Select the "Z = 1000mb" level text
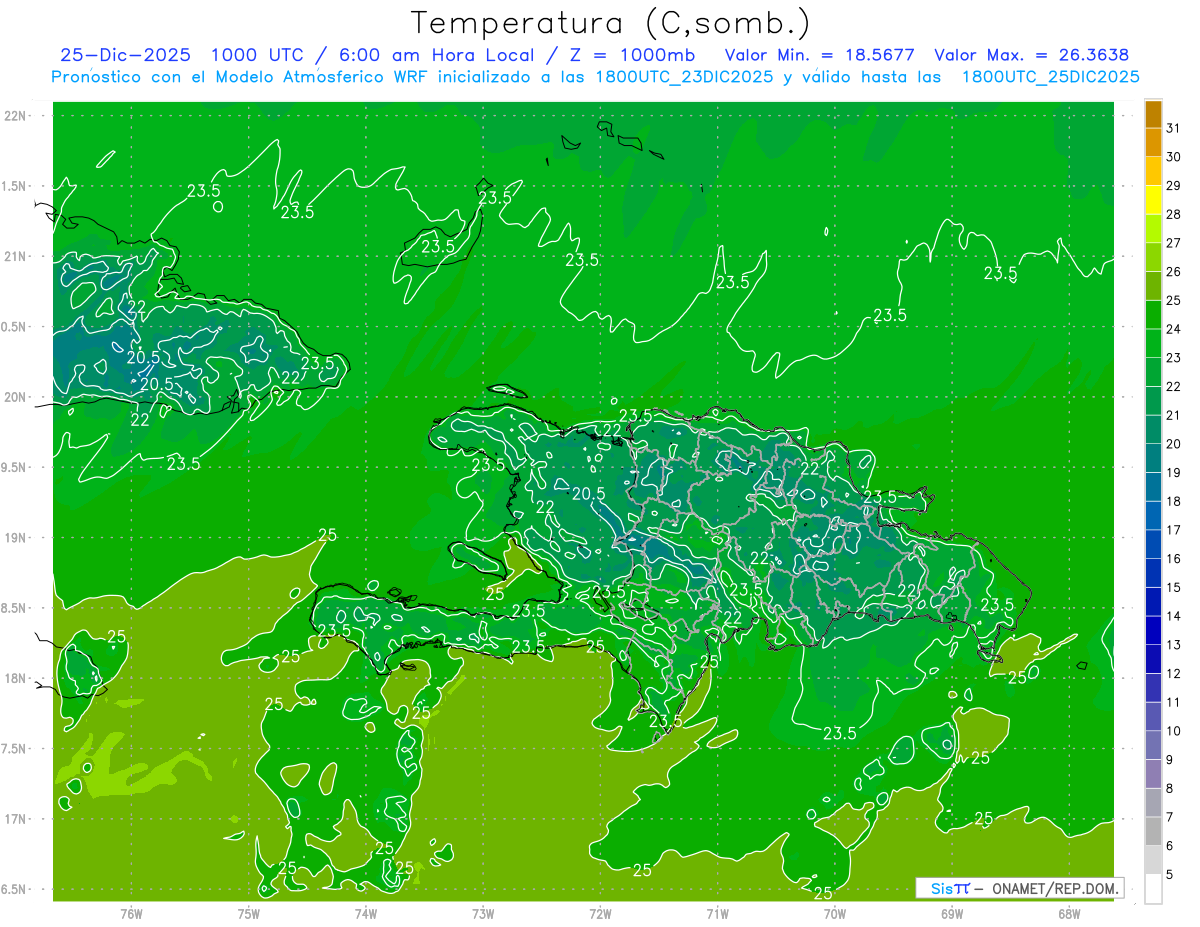The width and height of the screenshot is (1200, 927). click(x=633, y=55)
